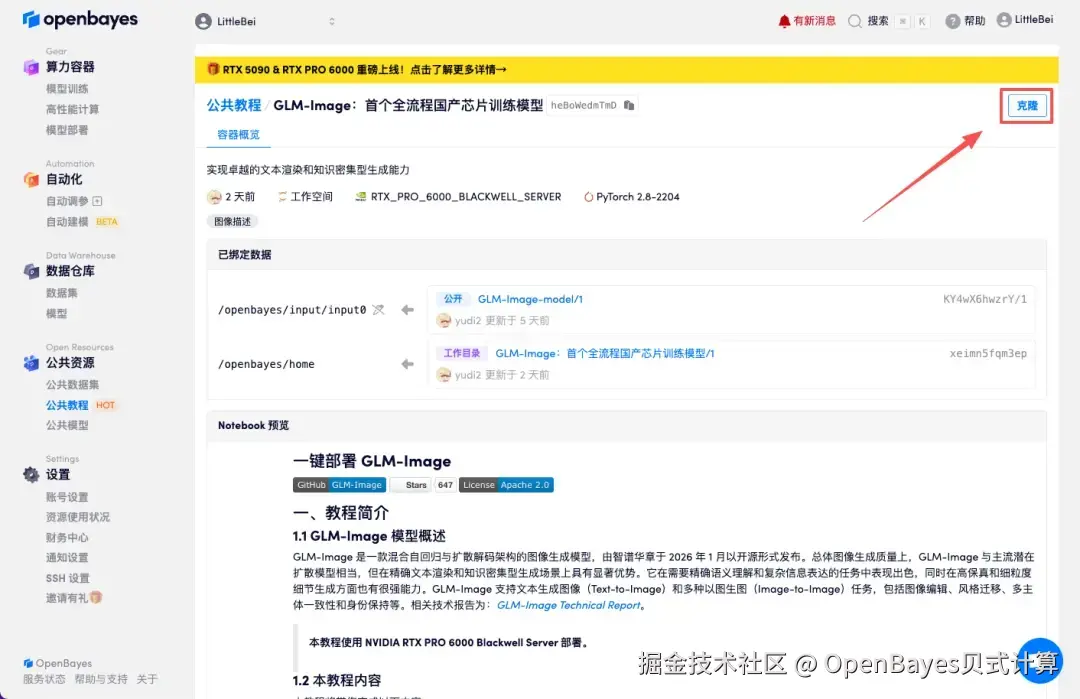The image size is (1080, 699).
Task: Open 服务状态 footer link
Action: click(44, 679)
